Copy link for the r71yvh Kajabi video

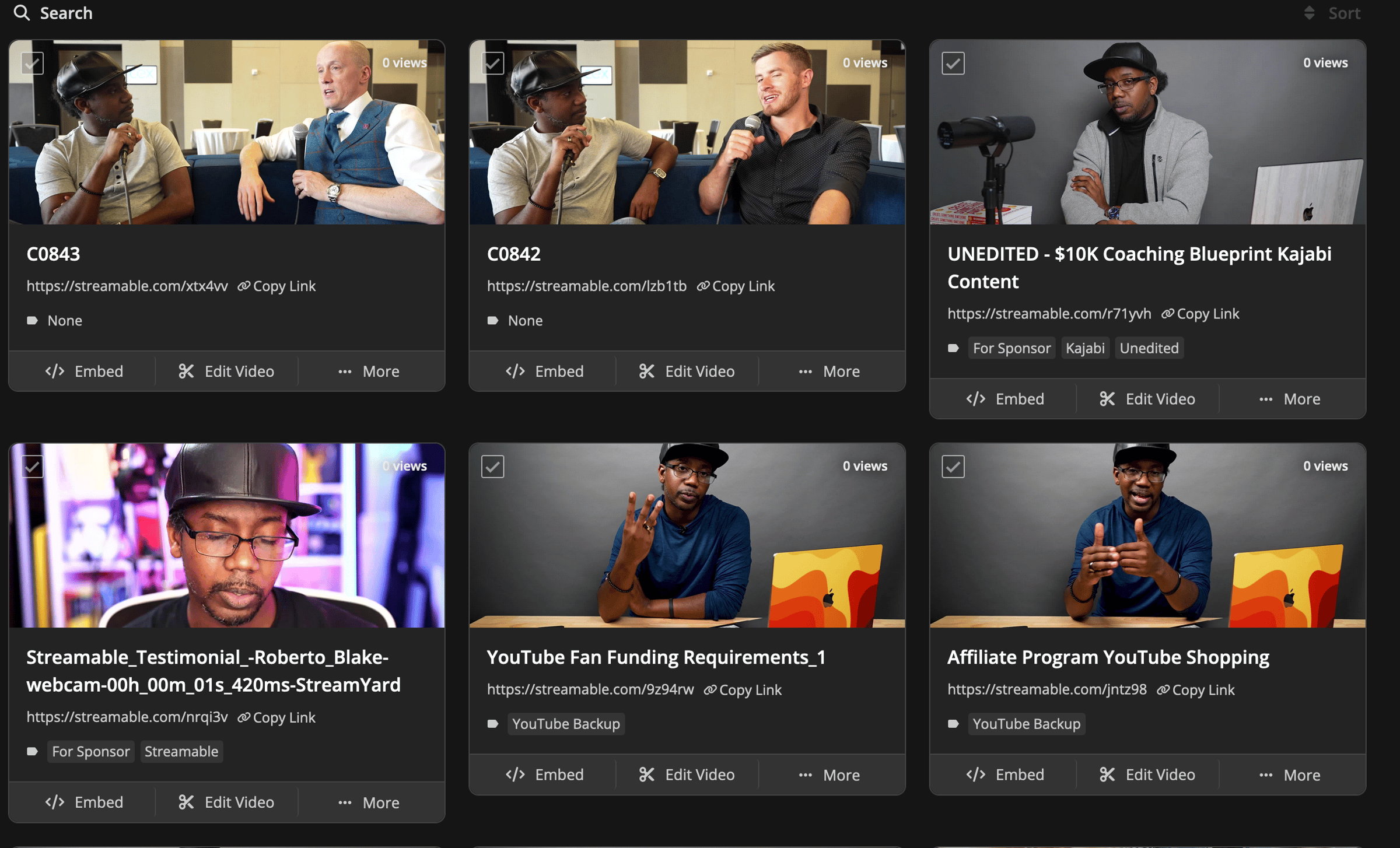tap(1200, 314)
